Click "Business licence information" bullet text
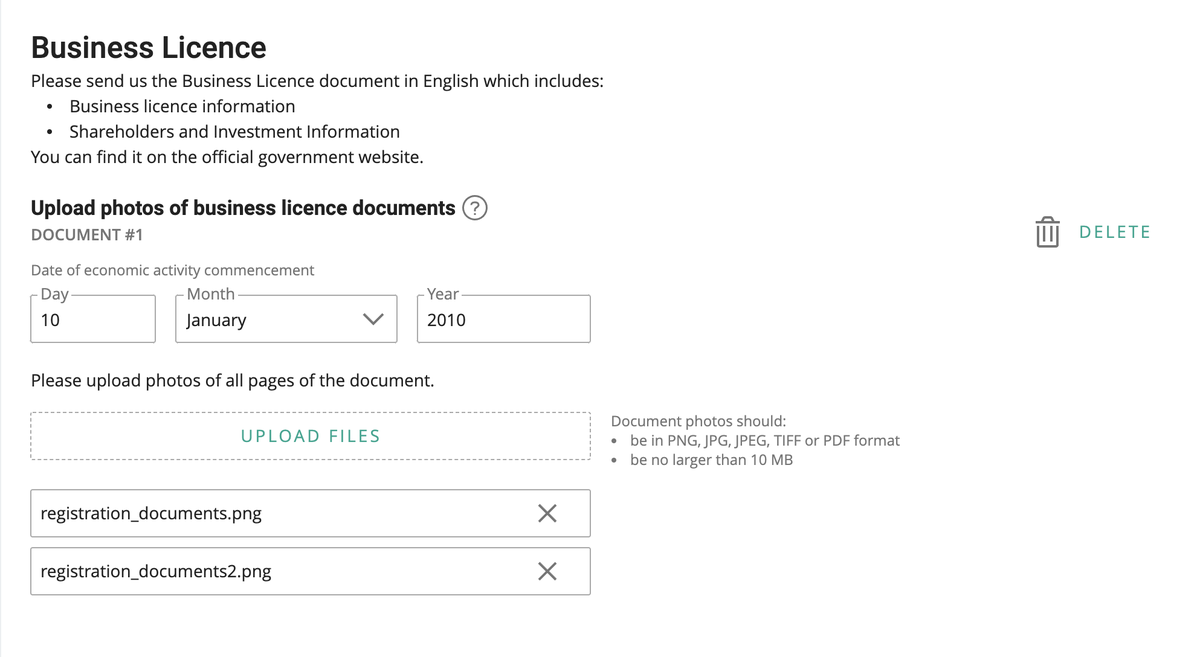This screenshot has height=657, width=1200. 182,106
